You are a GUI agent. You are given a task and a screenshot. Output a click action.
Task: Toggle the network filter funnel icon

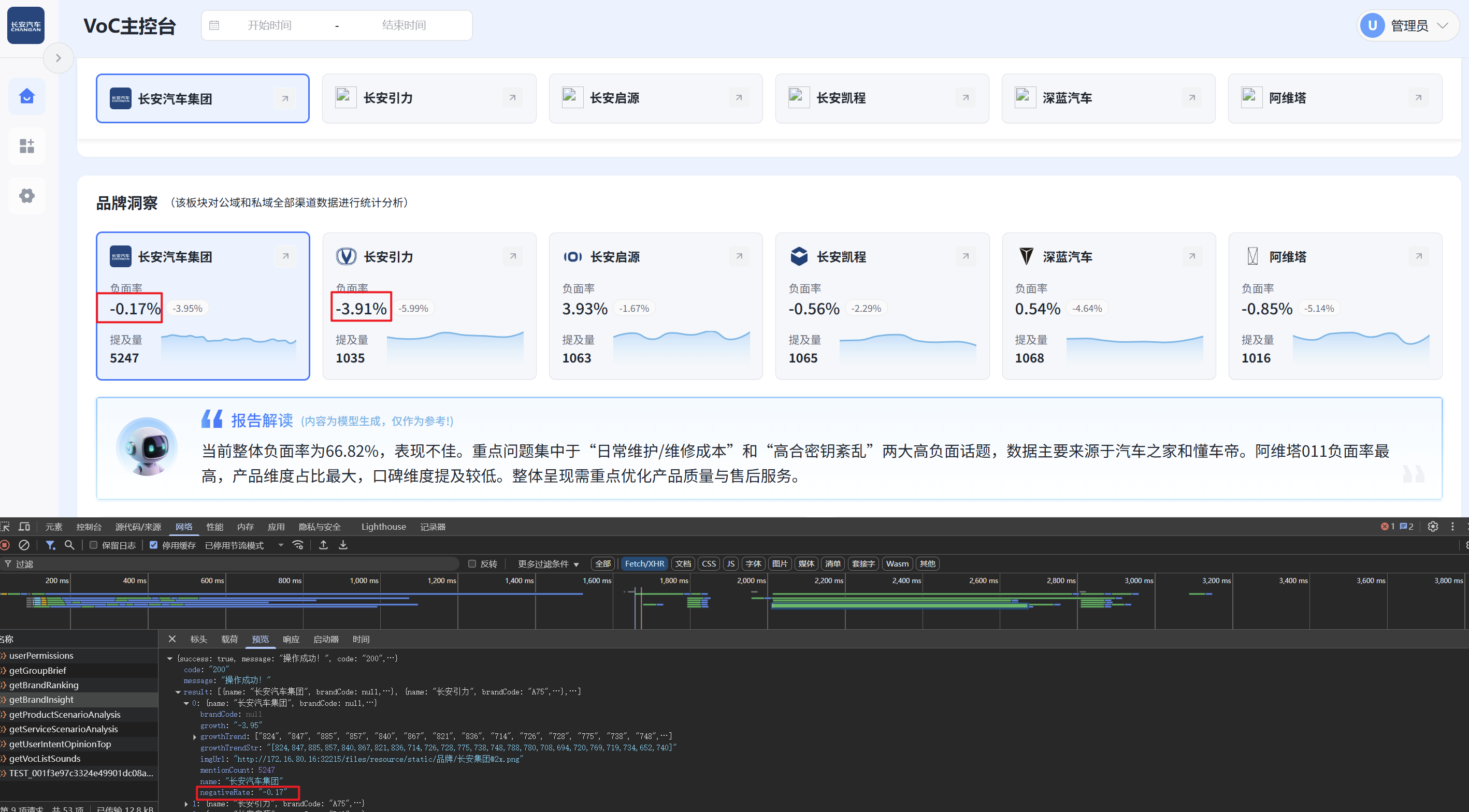click(51, 545)
